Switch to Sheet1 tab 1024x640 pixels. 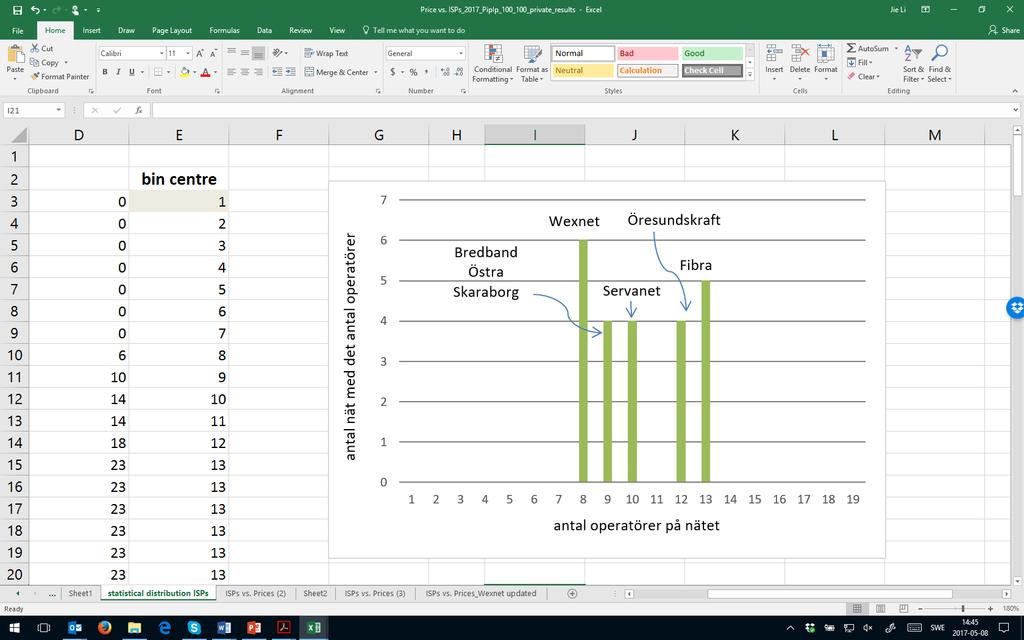click(x=80, y=593)
